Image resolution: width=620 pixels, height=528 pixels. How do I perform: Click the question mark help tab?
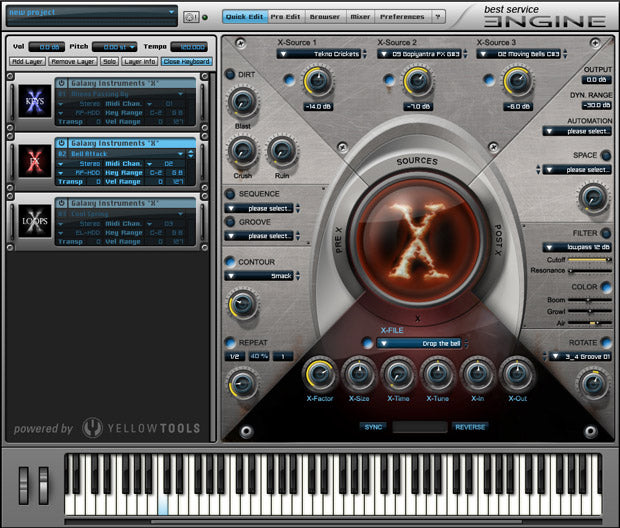(x=438, y=17)
